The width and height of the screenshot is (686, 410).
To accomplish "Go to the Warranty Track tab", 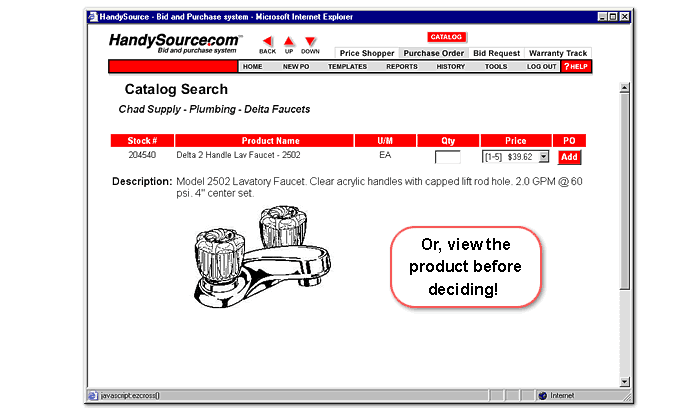I will [558, 53].
